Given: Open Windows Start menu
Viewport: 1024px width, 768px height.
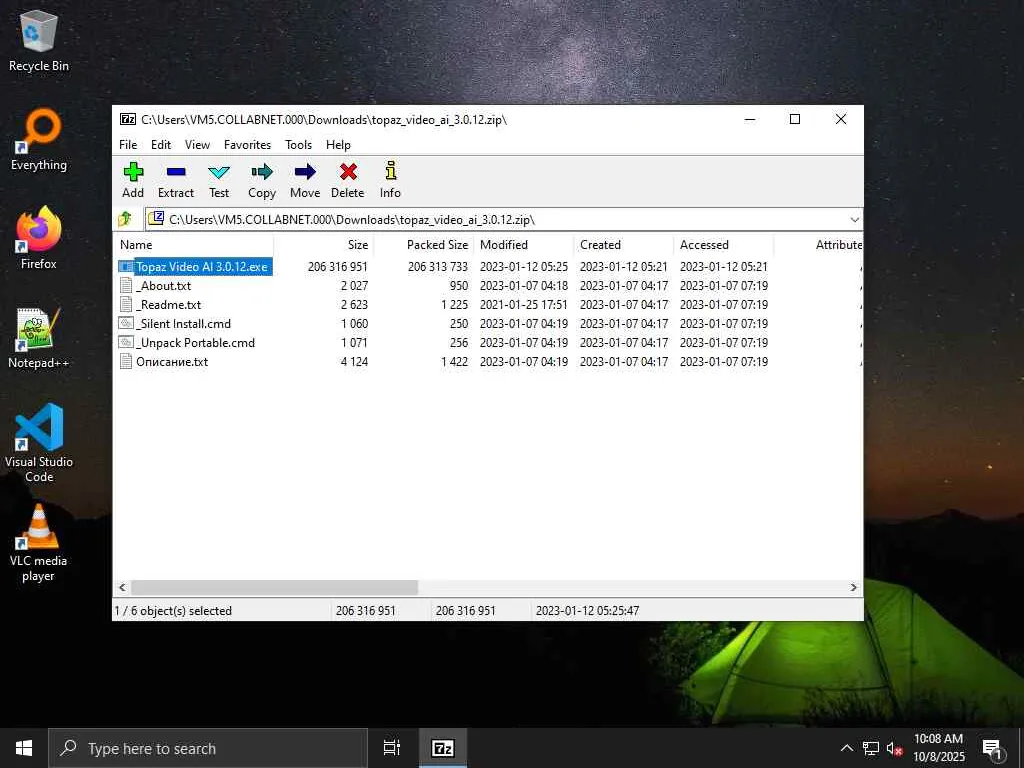Looking at the screenshot, I should tap(24, 748).
